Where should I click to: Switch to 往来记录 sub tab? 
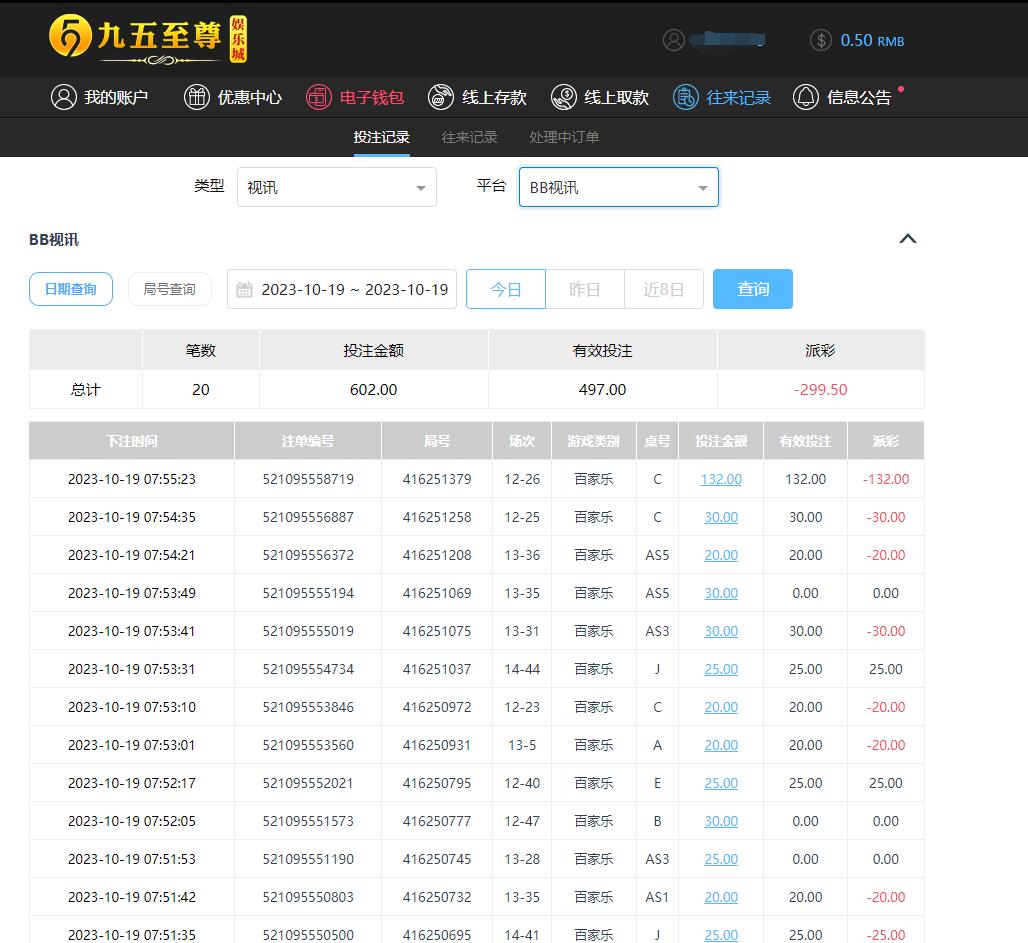coord(469,137)
